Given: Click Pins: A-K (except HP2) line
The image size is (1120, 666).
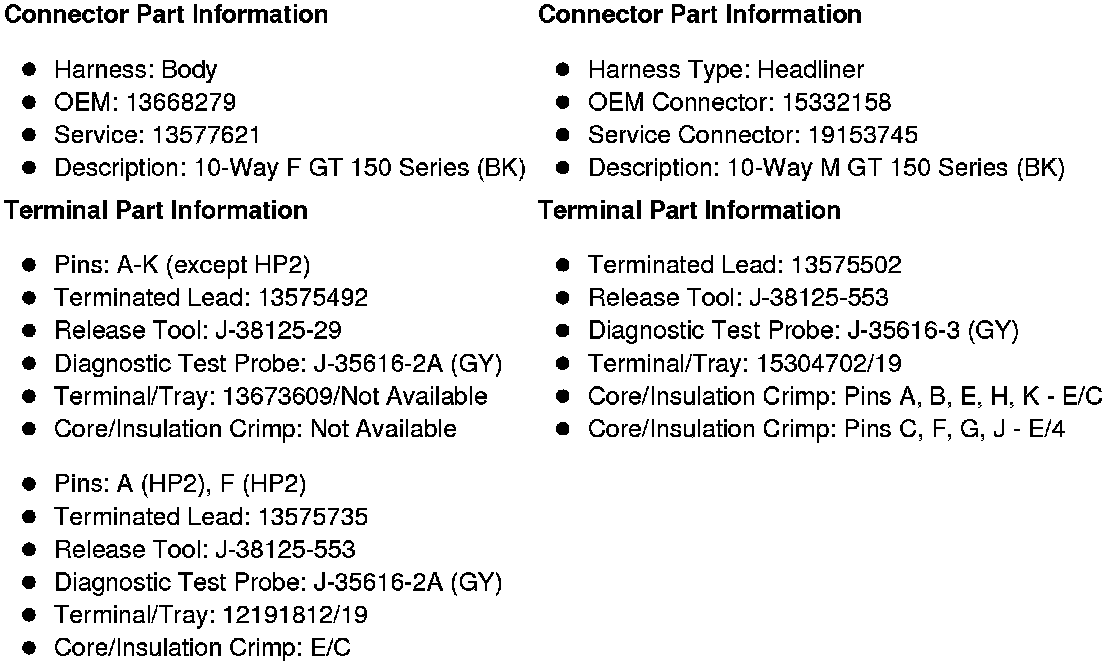Looking at the screenshot, I should 182,265.
